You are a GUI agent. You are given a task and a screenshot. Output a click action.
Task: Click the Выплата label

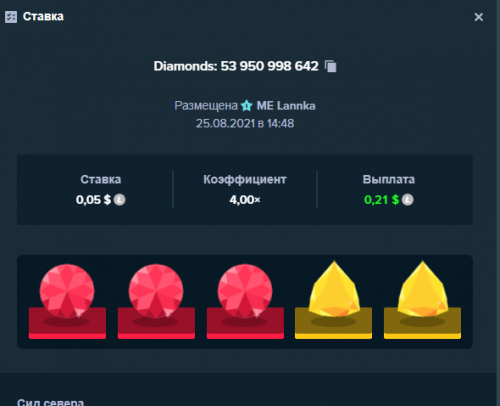point(389,179)
